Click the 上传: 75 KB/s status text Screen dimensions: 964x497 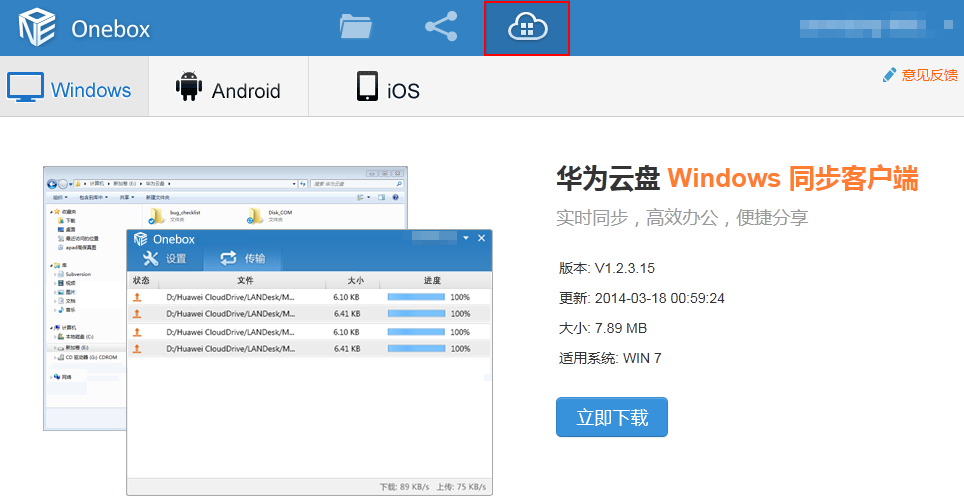461,487
